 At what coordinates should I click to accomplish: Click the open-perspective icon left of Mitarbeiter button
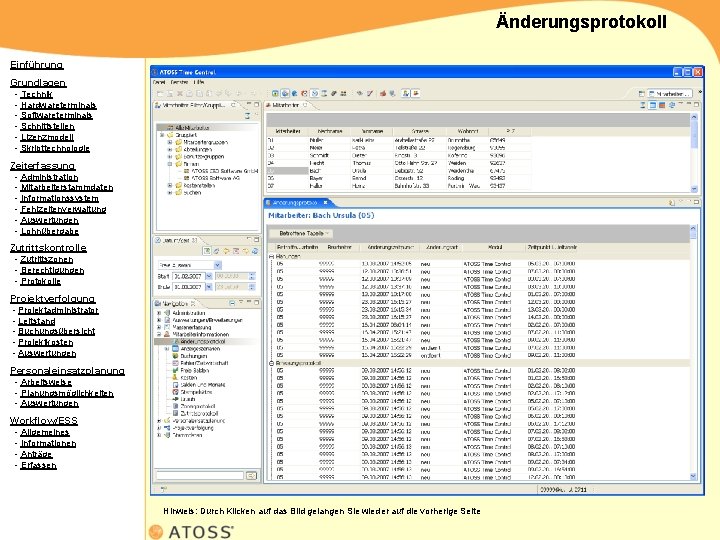(641, 94)
